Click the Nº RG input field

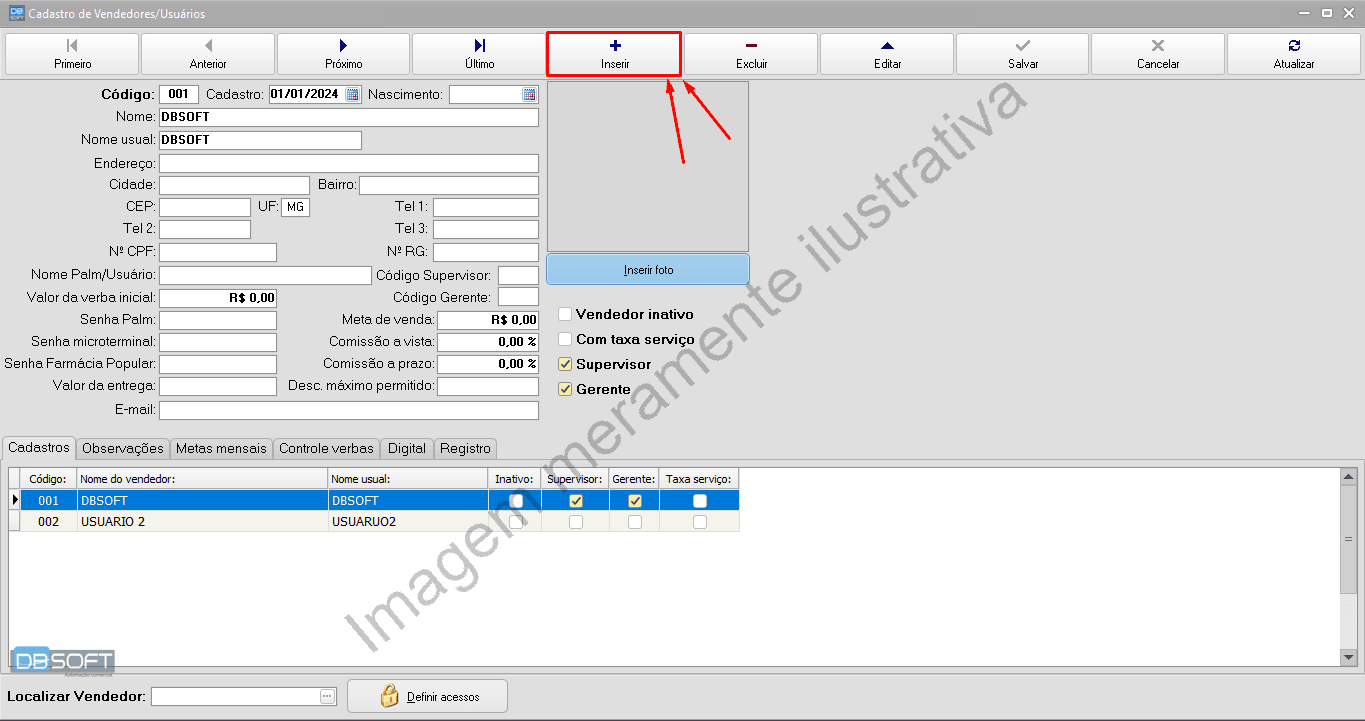click(486, 252)
